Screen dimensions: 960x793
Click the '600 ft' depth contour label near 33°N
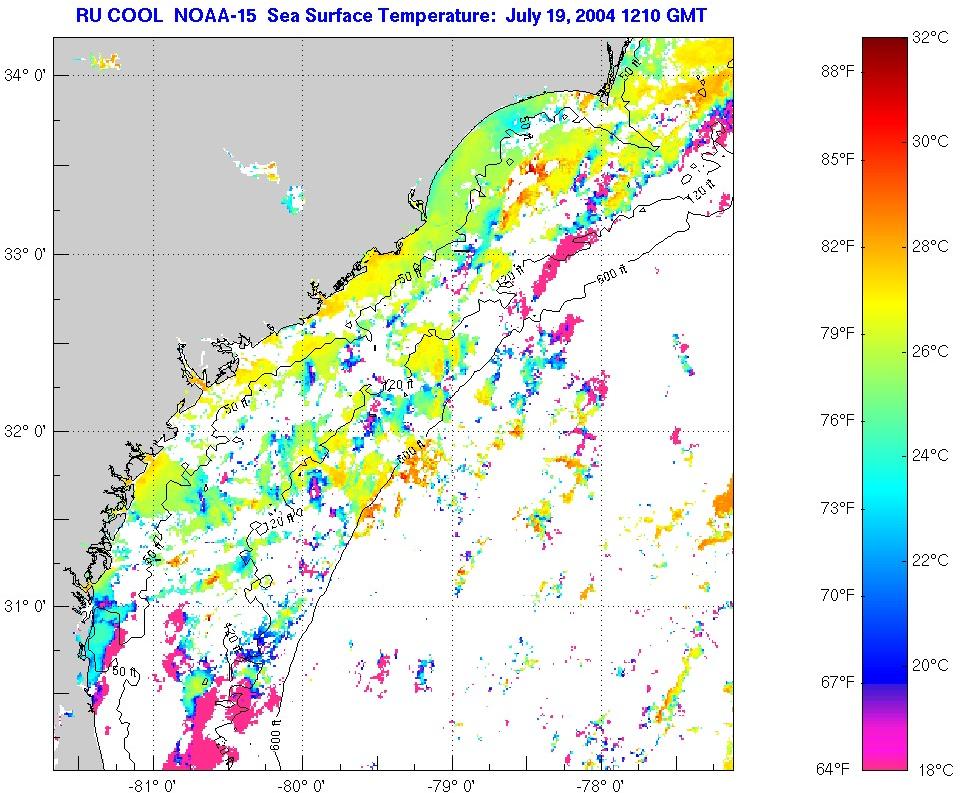[611, 274]
